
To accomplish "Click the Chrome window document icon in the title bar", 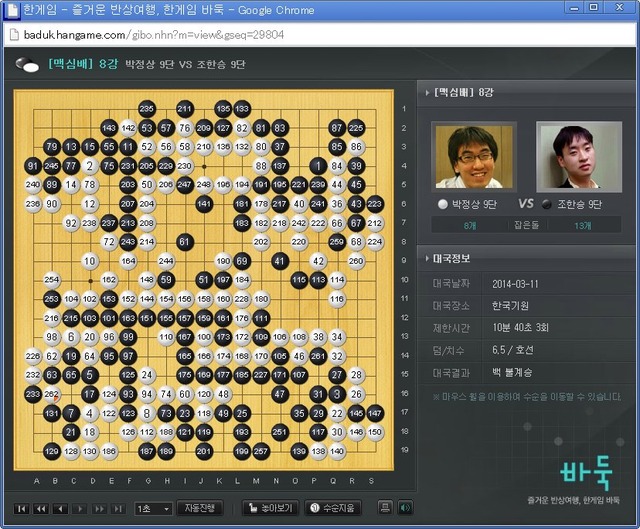I will click(x=11, y=10).
